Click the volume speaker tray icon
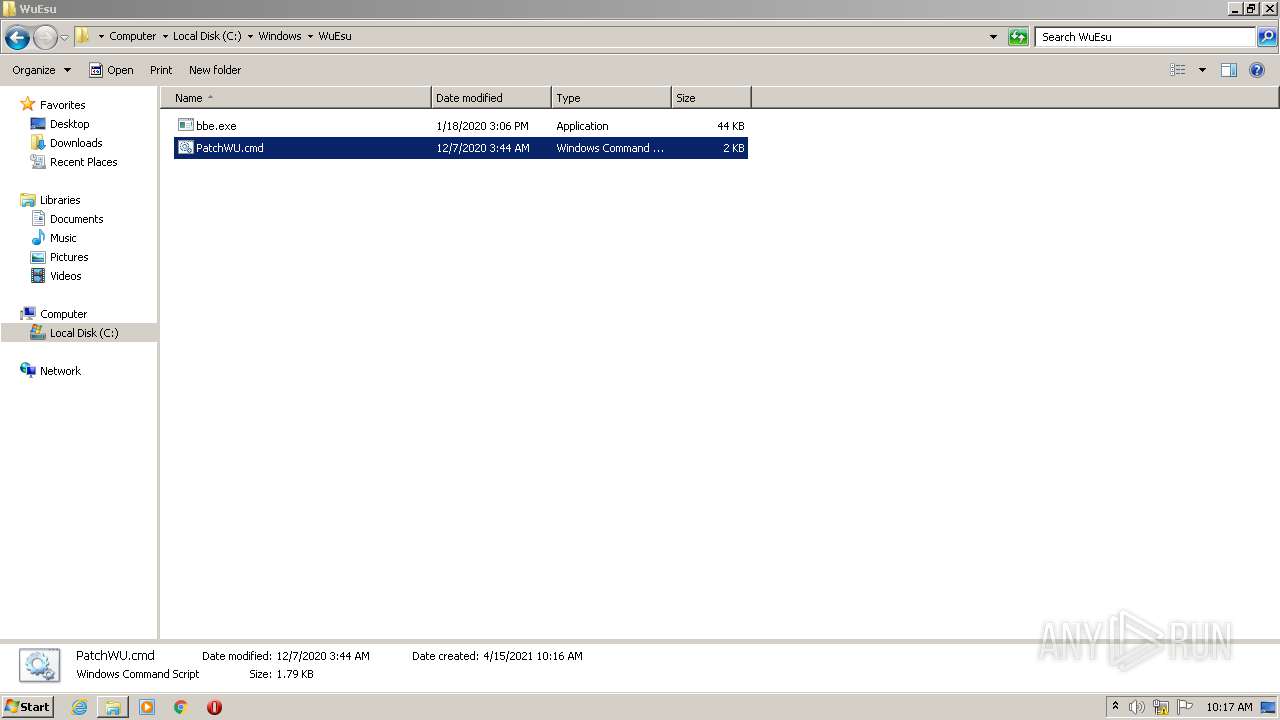This screenshot has height=720, width=1280. click(1136, 707)
